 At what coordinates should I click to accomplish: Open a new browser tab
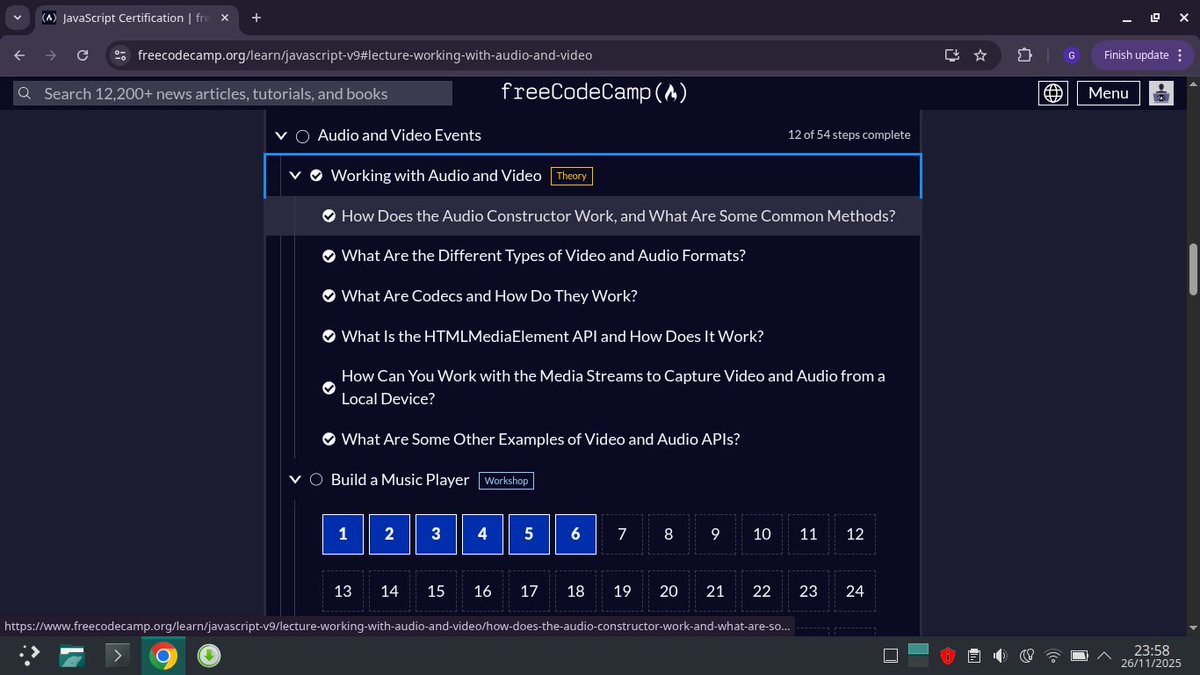[x=257, y=17]
